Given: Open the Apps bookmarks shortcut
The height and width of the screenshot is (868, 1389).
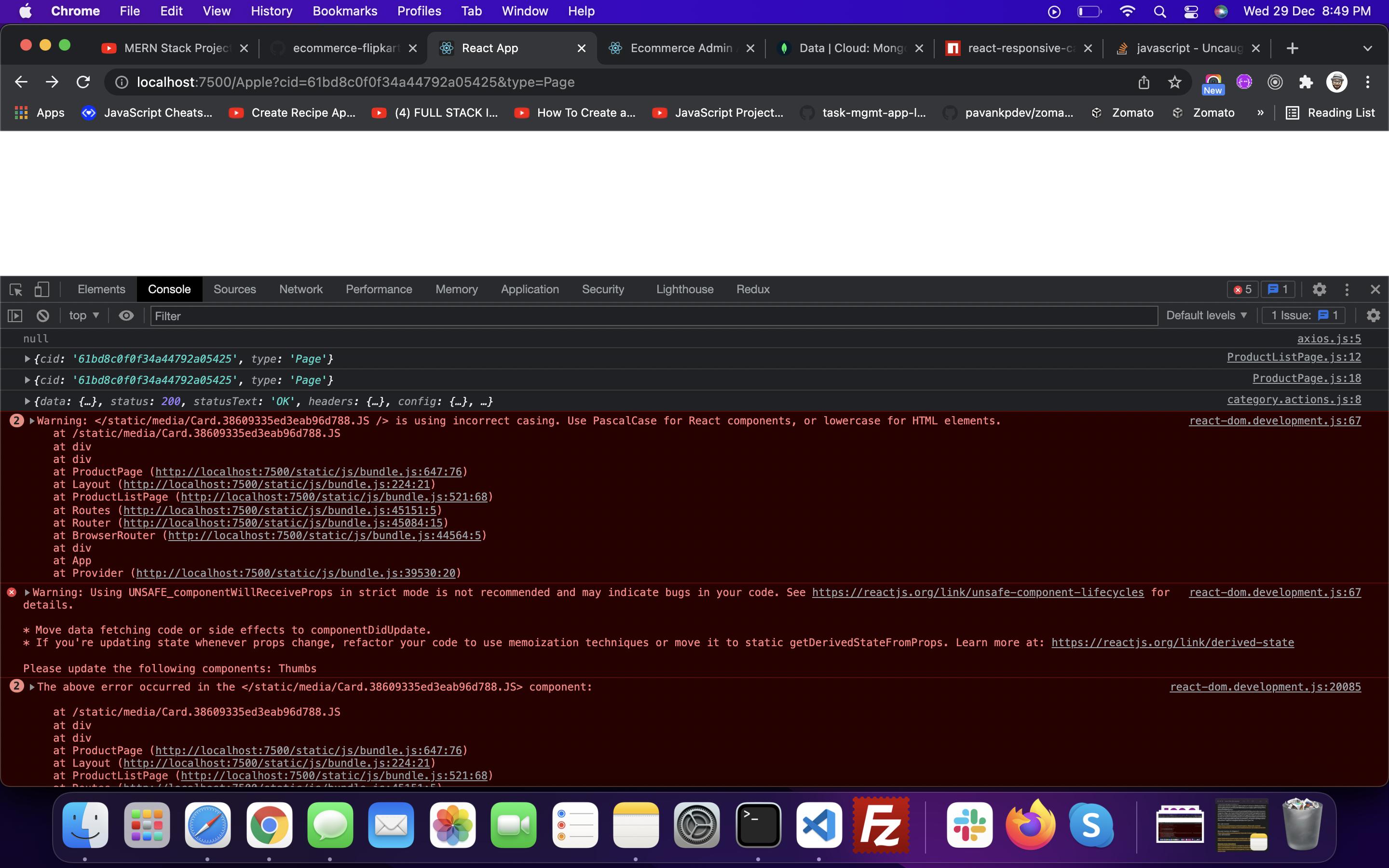Looking at the screenshot, I should pos(39,112).
